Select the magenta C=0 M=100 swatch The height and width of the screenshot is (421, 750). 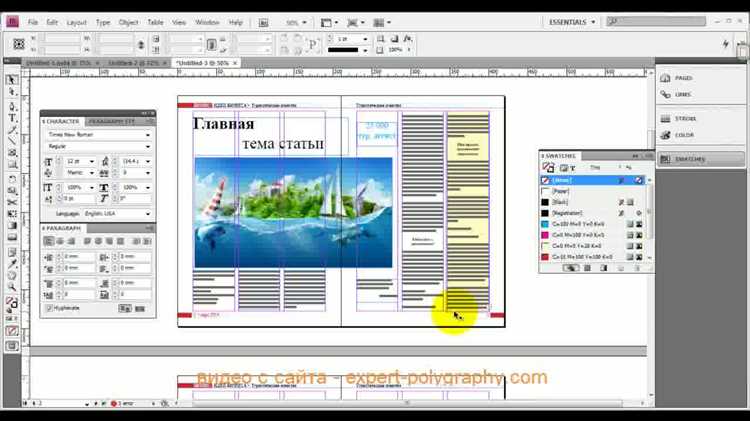click(x=593, y=235)
